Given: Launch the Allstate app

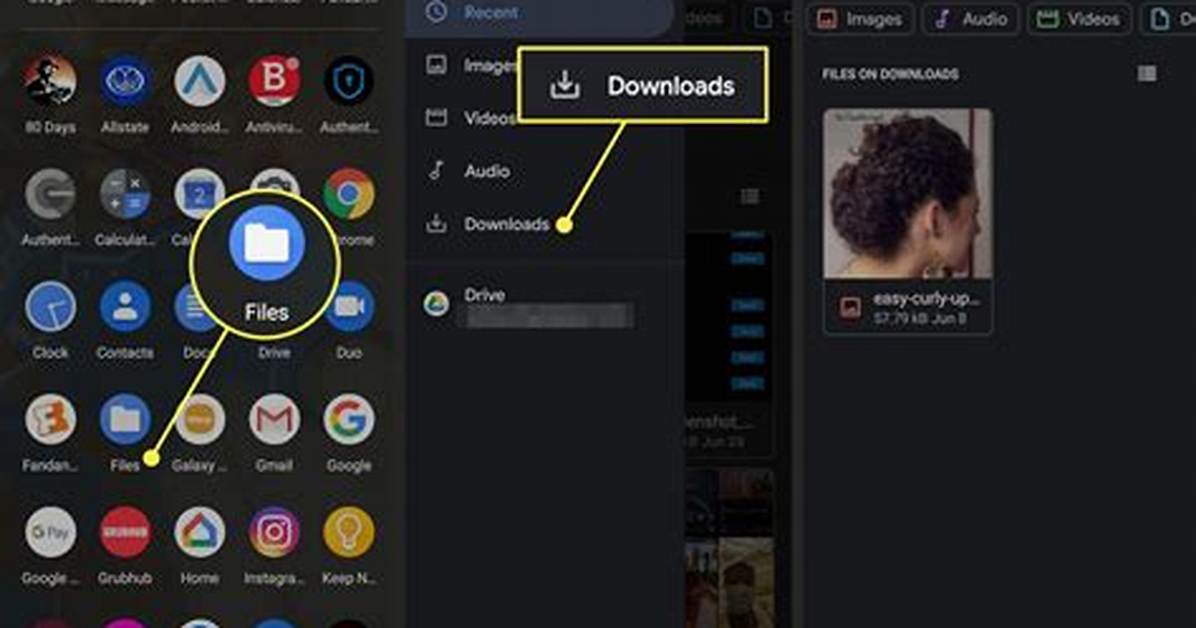Looking at the screenshot, I should click(x=124, y=80).
